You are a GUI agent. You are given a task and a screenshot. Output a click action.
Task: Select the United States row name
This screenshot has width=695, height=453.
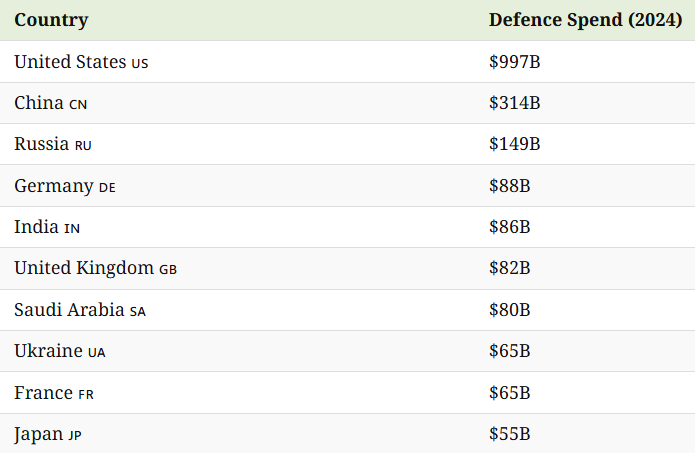[81, 62]
